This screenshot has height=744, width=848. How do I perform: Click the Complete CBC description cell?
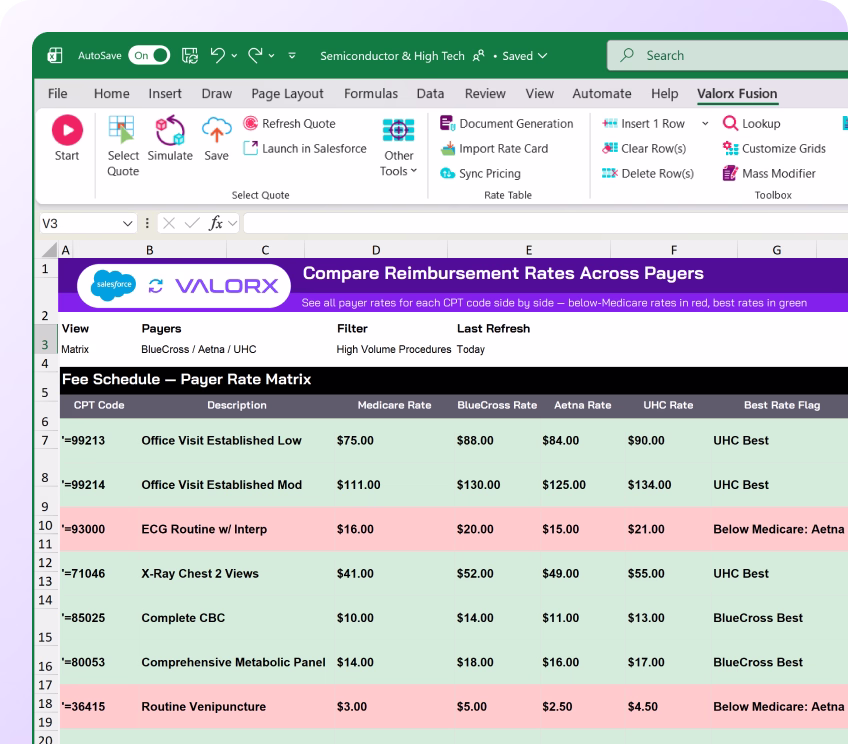click(x=236, y=617)
